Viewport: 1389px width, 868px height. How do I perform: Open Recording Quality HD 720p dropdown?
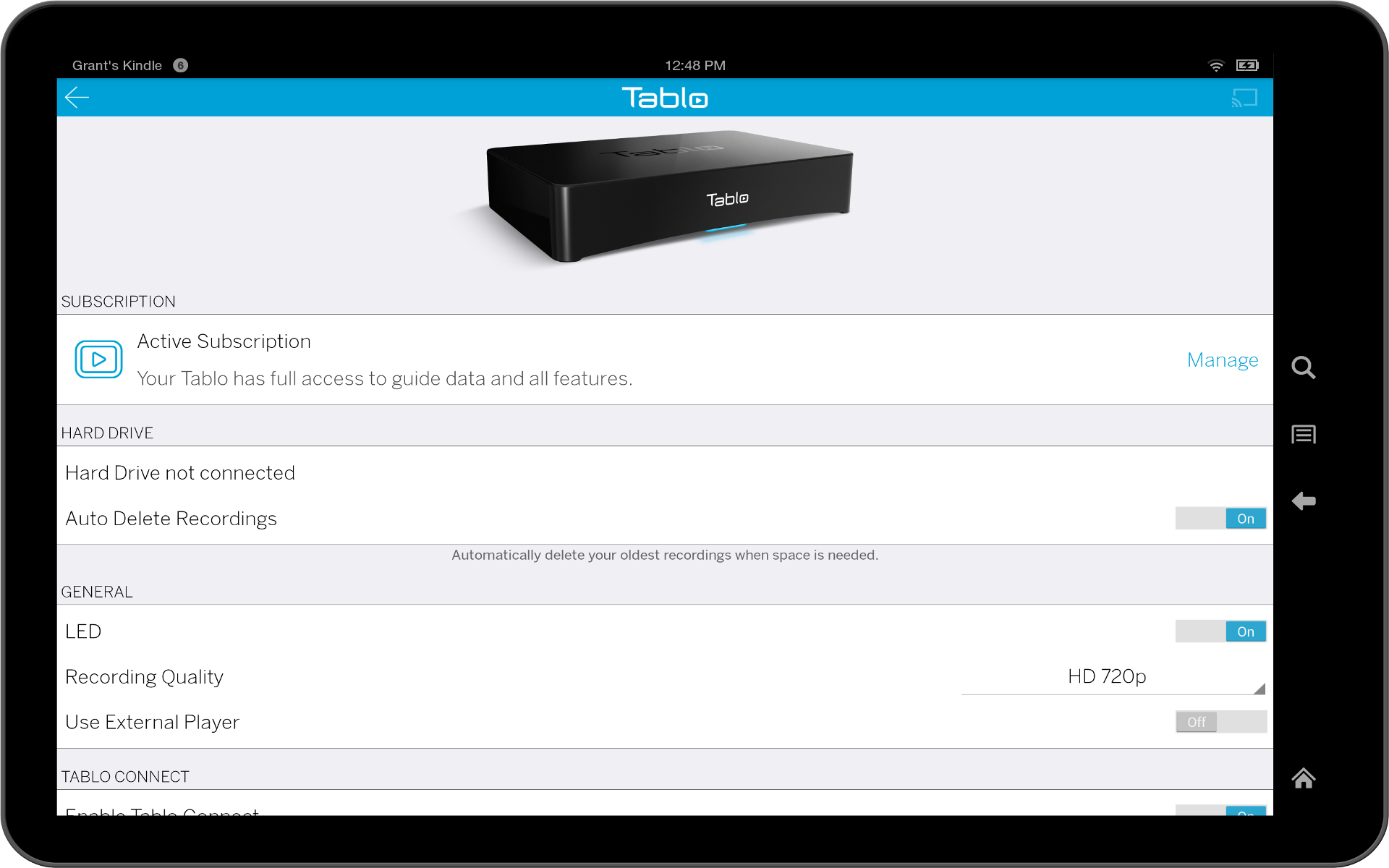click(1107, 677)
